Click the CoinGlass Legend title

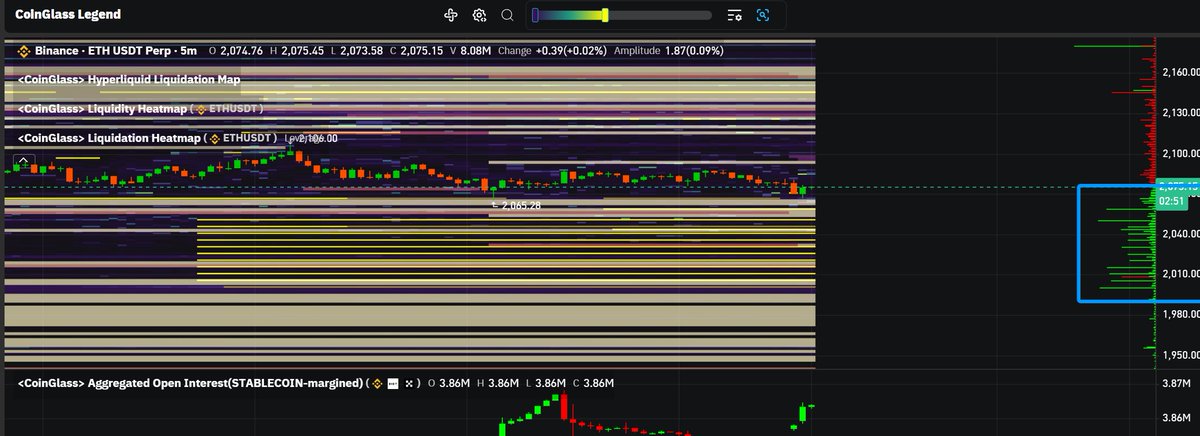tap(69, 15)
